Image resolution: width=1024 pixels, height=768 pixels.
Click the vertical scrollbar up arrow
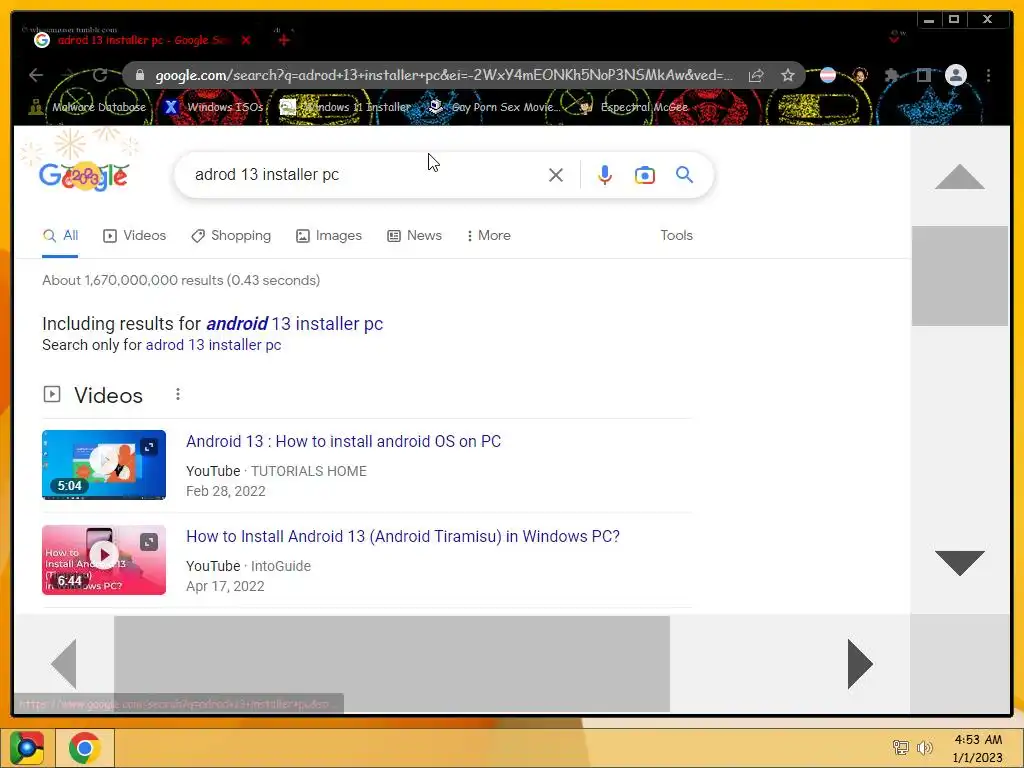click(959, 176)
